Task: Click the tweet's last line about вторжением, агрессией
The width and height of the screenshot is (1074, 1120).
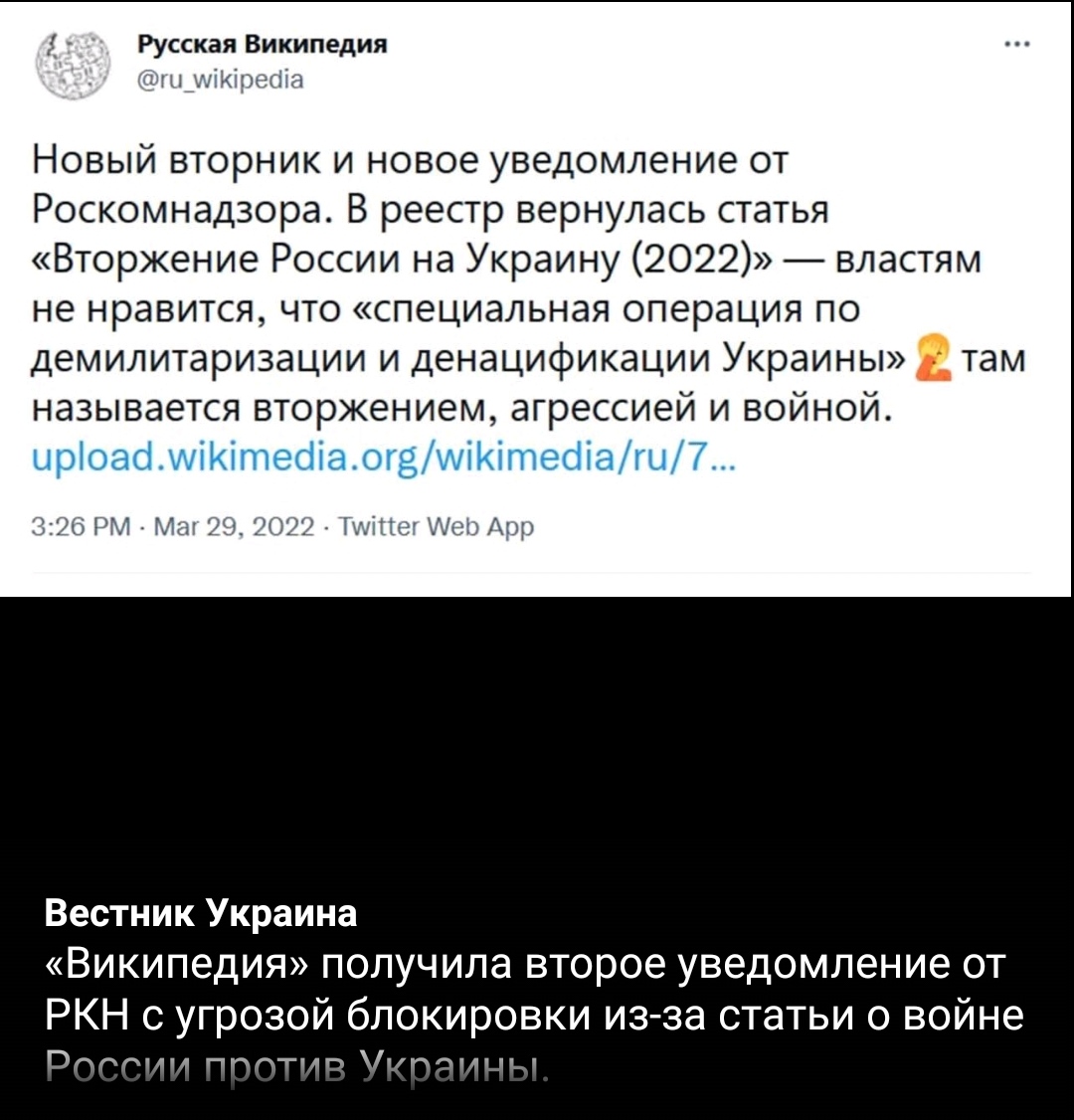Action: click(462, 409)
